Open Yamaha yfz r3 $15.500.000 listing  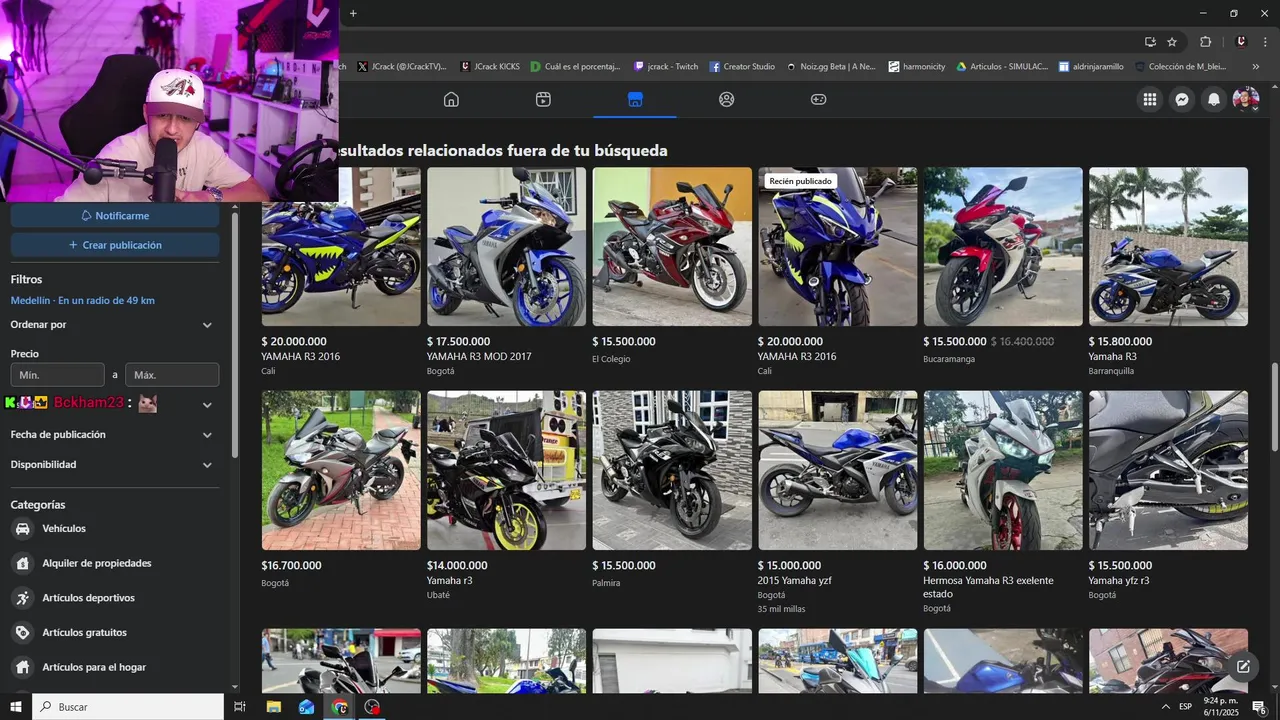point(1168,496)
